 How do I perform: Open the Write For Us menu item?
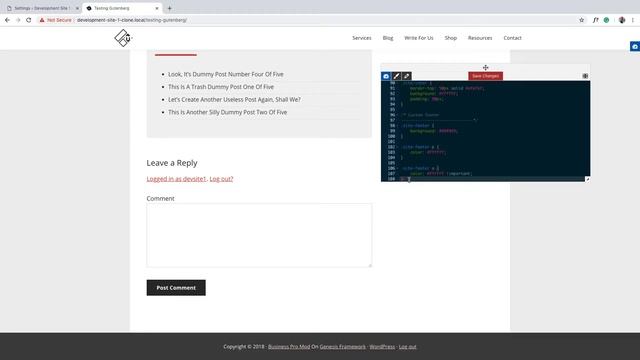[x=418, y=38]
